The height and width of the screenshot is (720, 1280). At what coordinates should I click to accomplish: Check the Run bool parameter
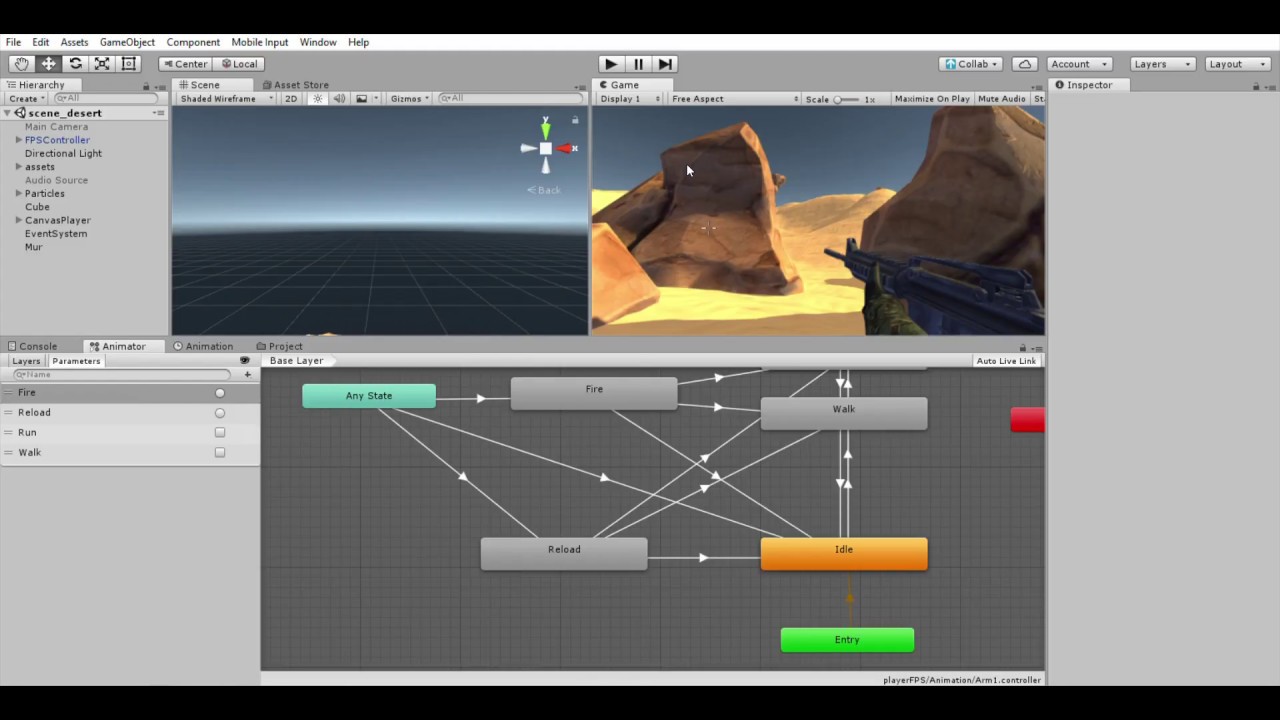click(220, 433)
